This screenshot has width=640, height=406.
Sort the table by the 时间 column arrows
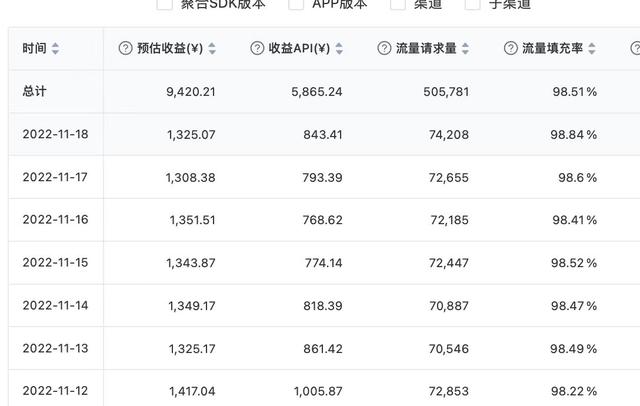pyautogui.click(x=55, y=48)
